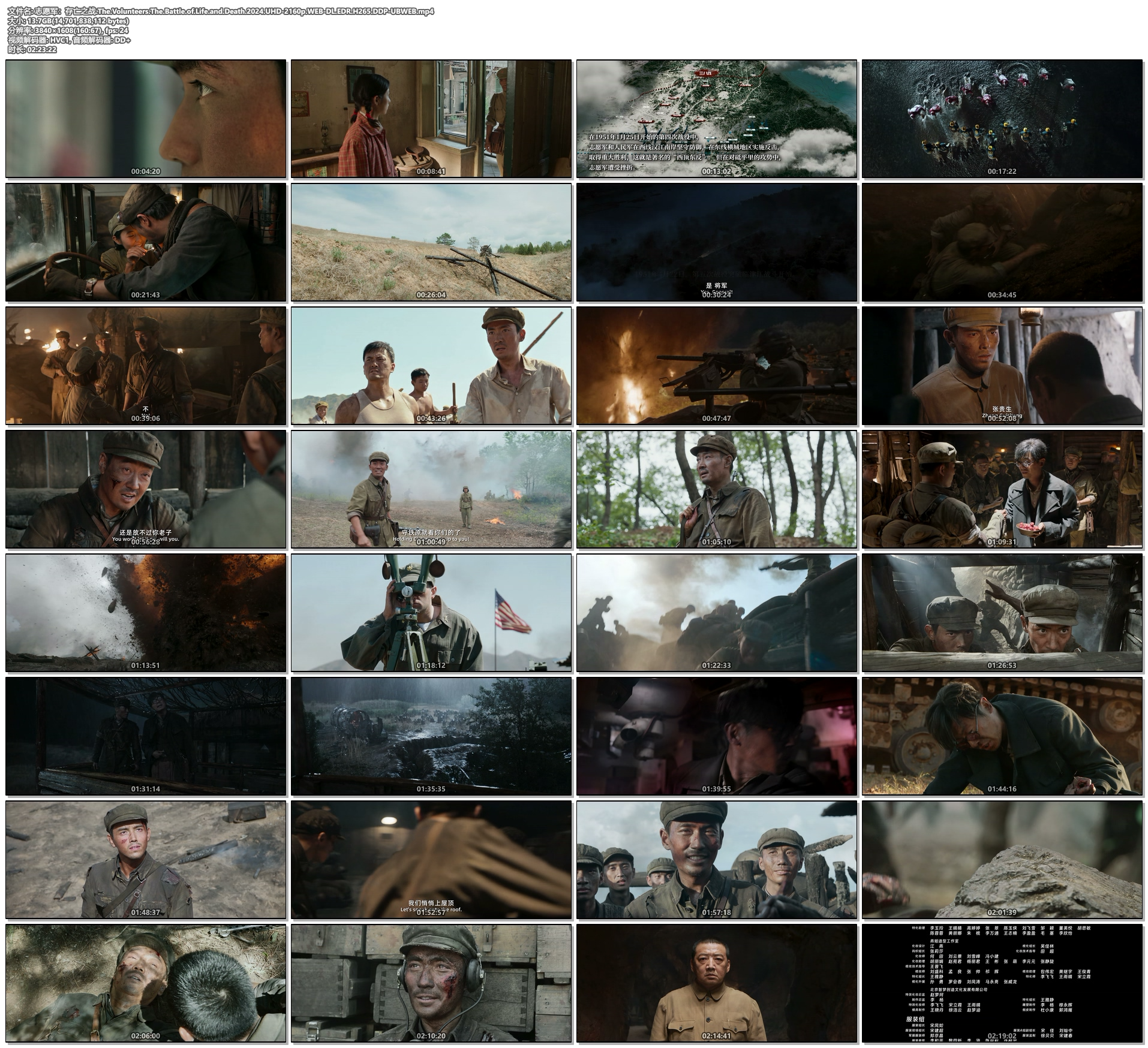1148x1048 pixels.
Task: Select the 视频解码器 HVC1 codec line
Action: (x=68, y=40)
